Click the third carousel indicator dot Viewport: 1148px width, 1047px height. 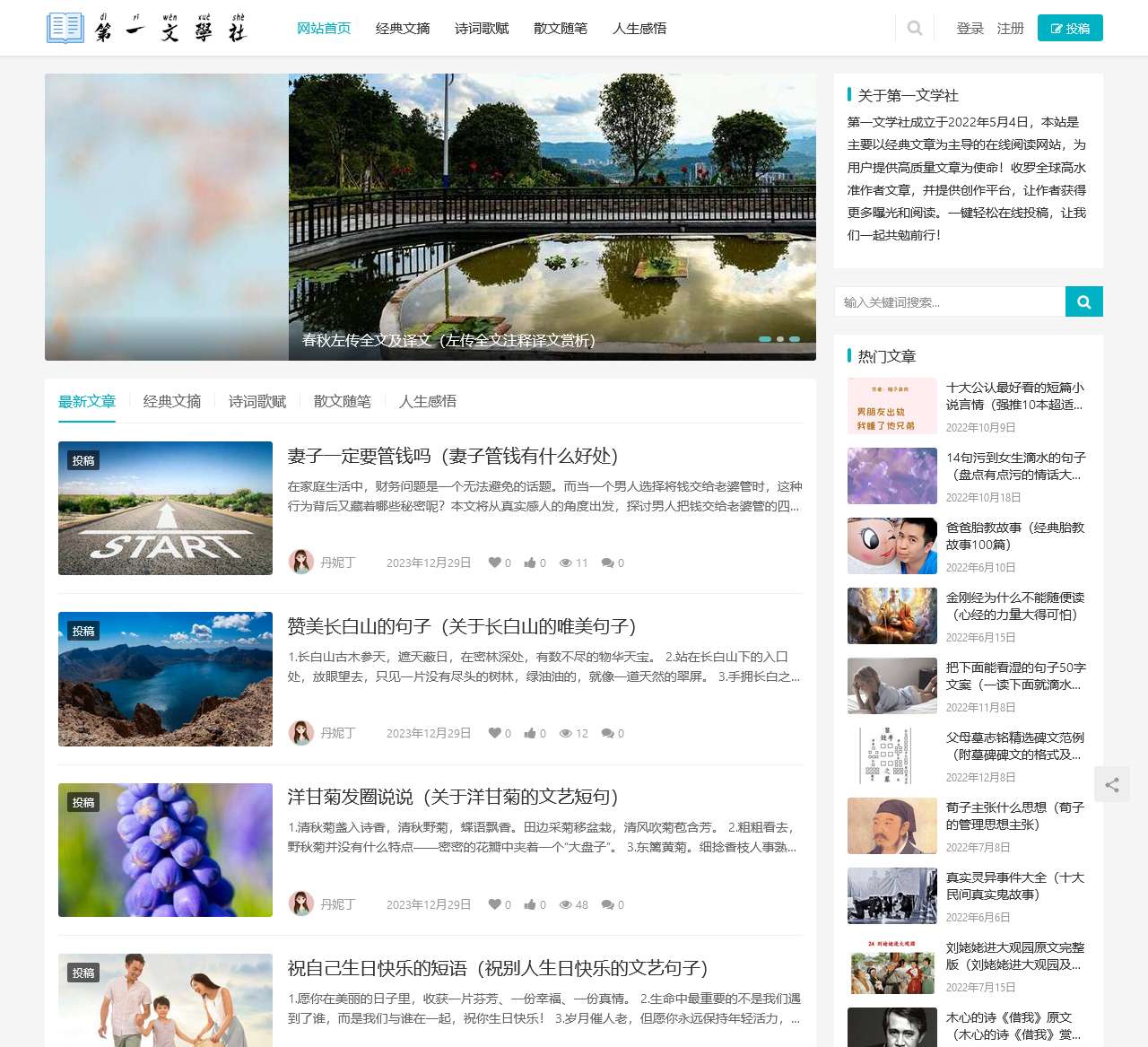click(x=795, y=339)
